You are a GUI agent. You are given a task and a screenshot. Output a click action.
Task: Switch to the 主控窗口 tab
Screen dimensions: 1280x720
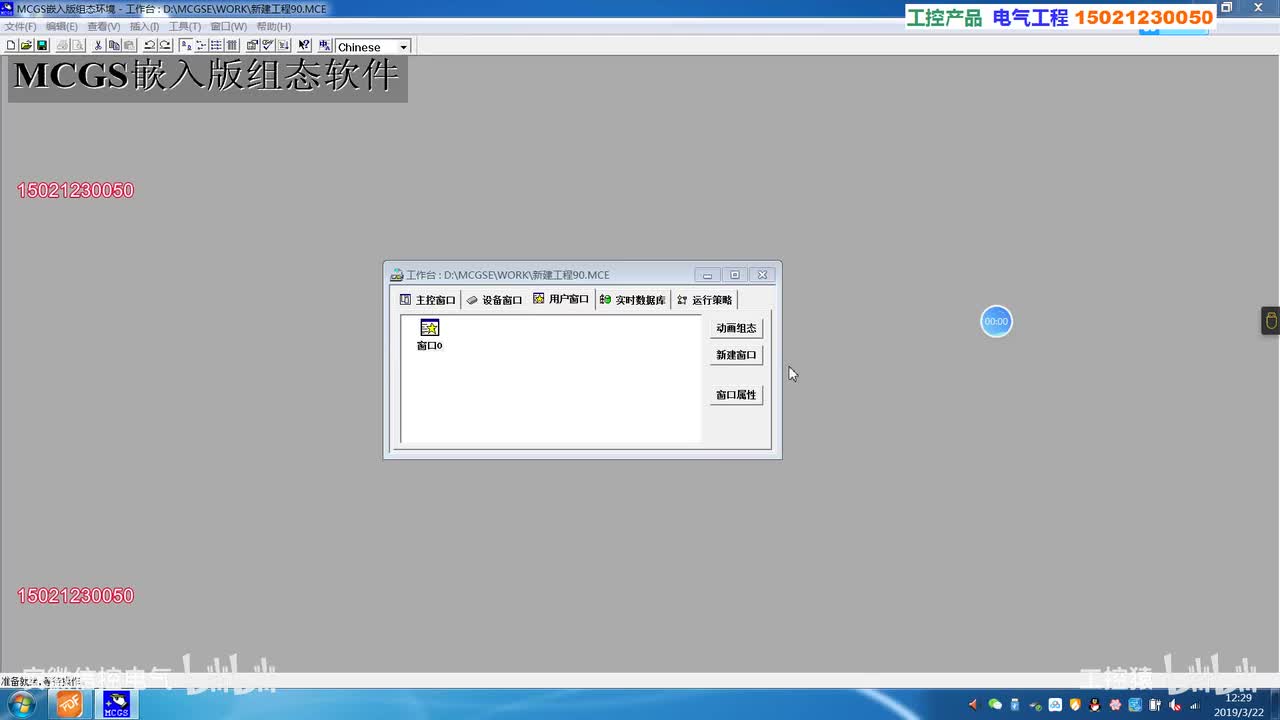pyautogui.click(x=428, y=300)
